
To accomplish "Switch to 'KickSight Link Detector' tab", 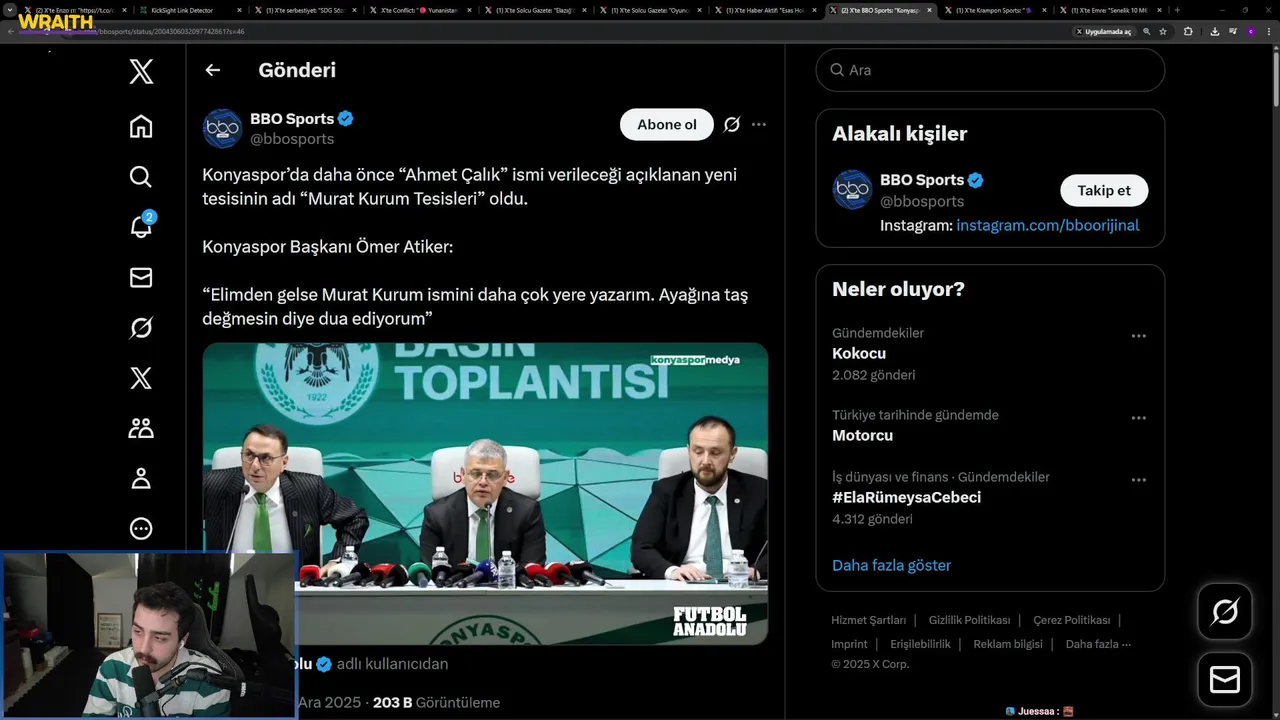I will click(x=190, y=10).
